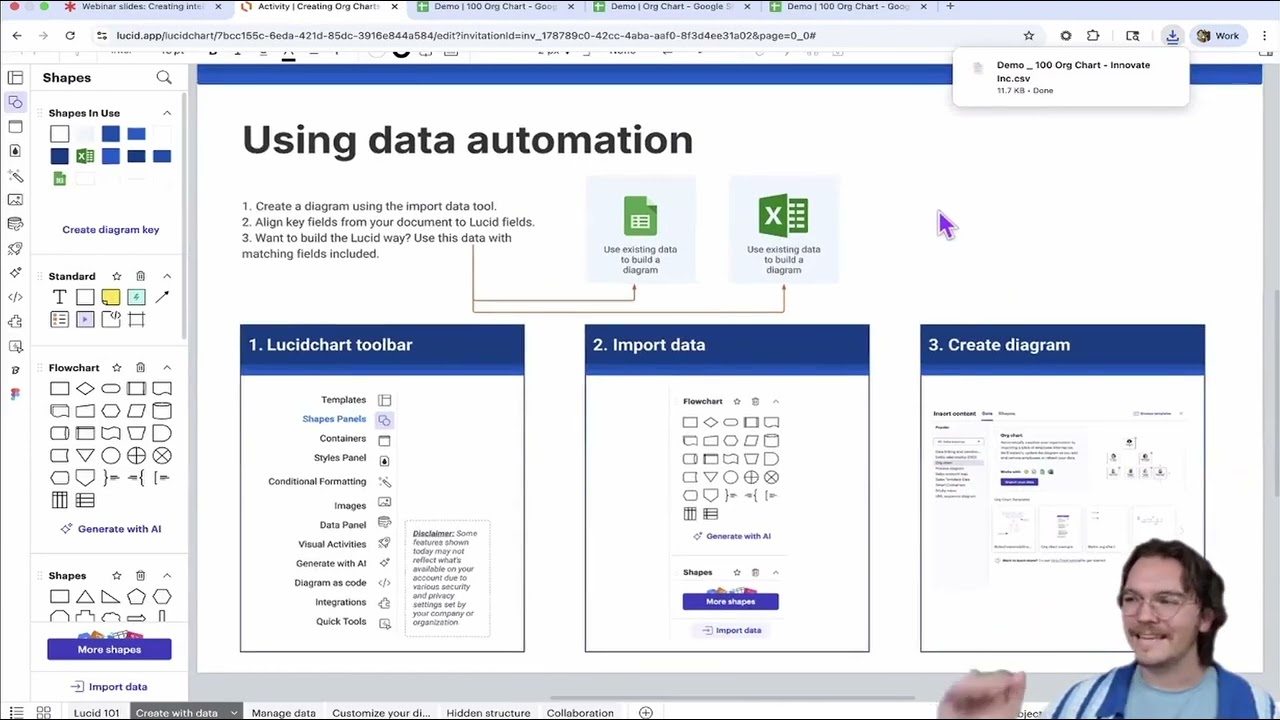Open a new browser tab
This screenshot has width=1280, height=720.
950,7
